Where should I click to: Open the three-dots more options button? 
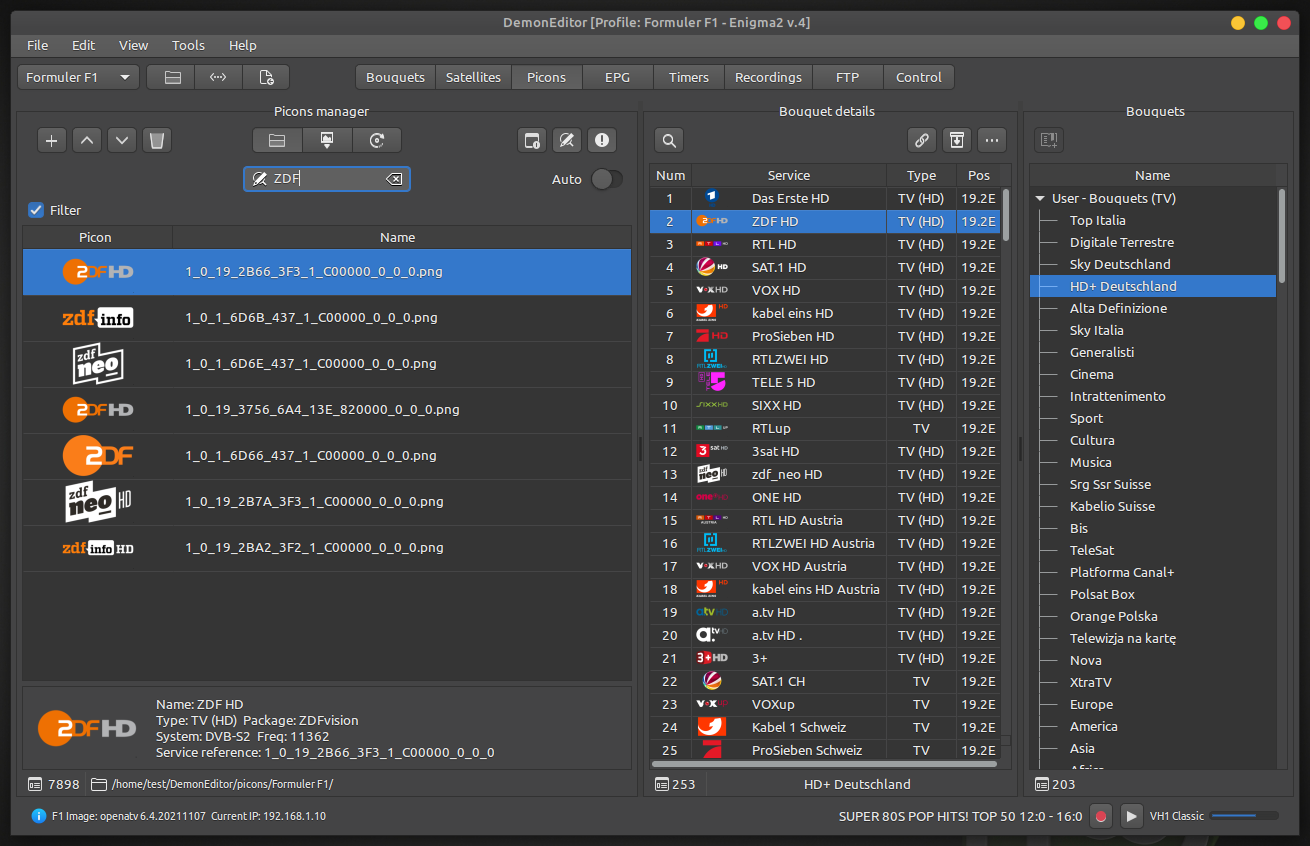991,140
